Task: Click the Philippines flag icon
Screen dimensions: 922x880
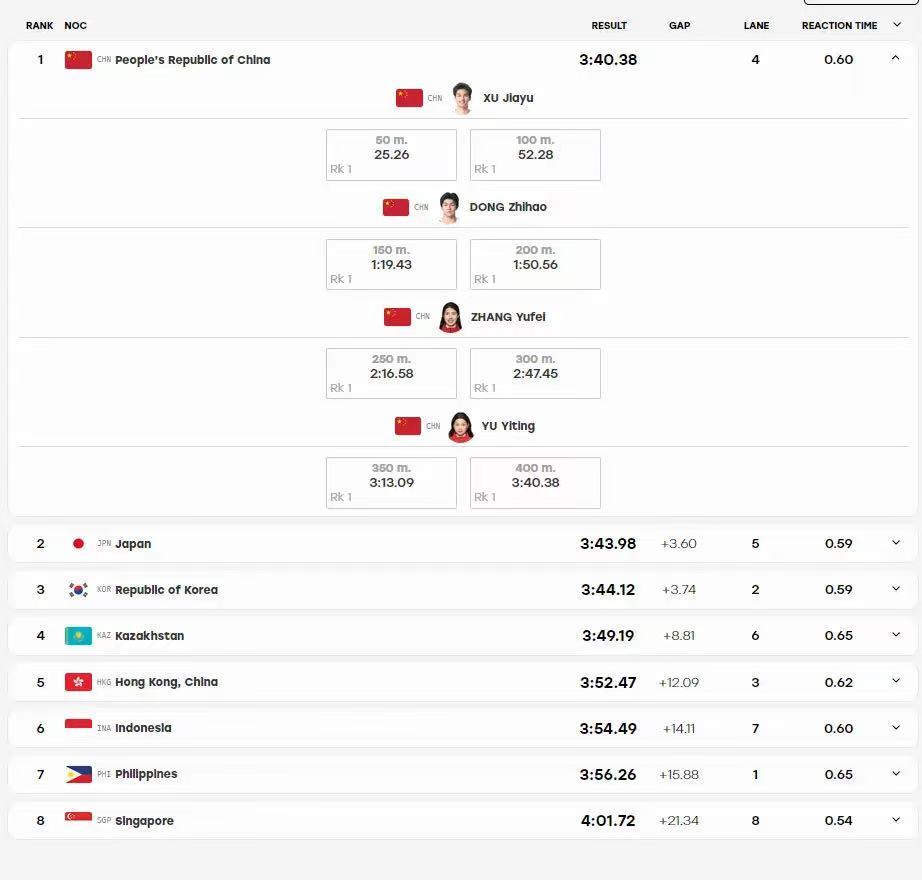Action: [78, 774]
